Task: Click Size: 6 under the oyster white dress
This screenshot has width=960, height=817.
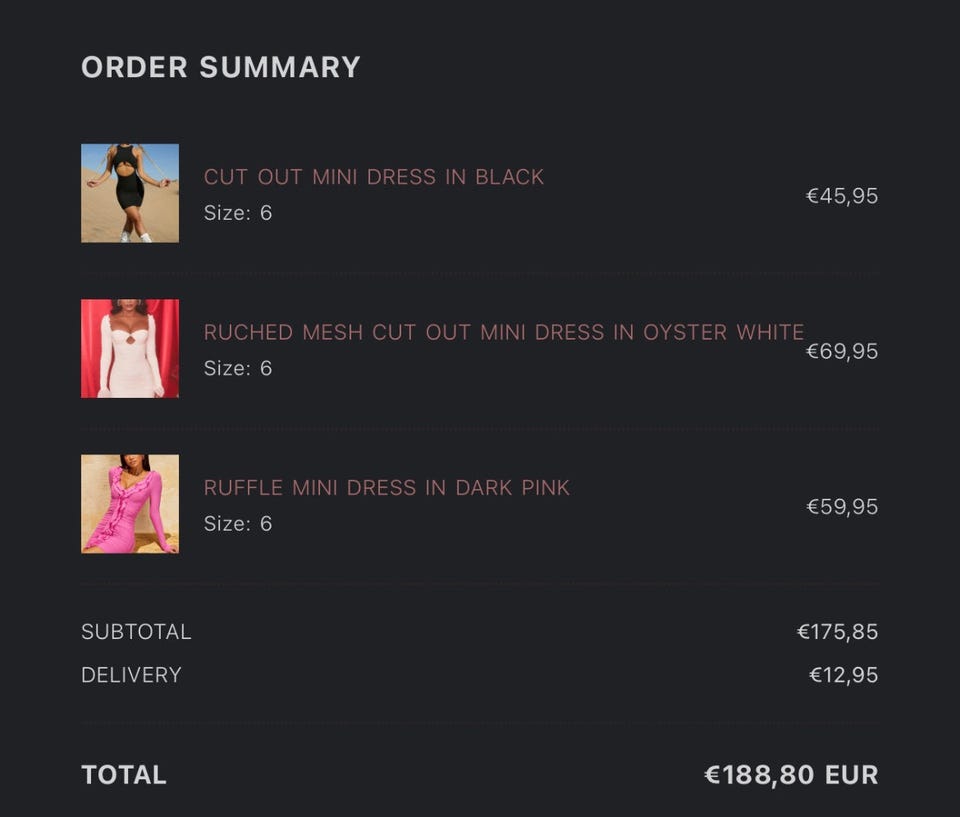Action: click(238, 368)
